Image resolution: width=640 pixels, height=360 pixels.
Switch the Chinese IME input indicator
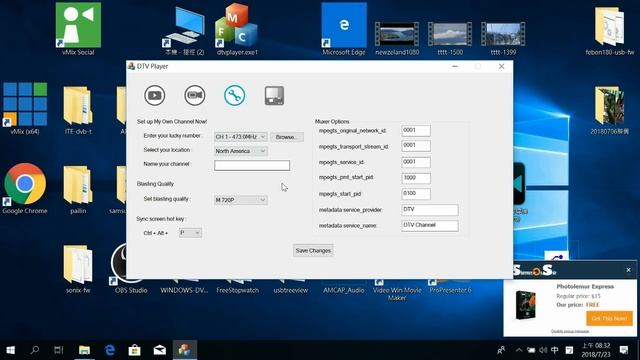point(555,350)
